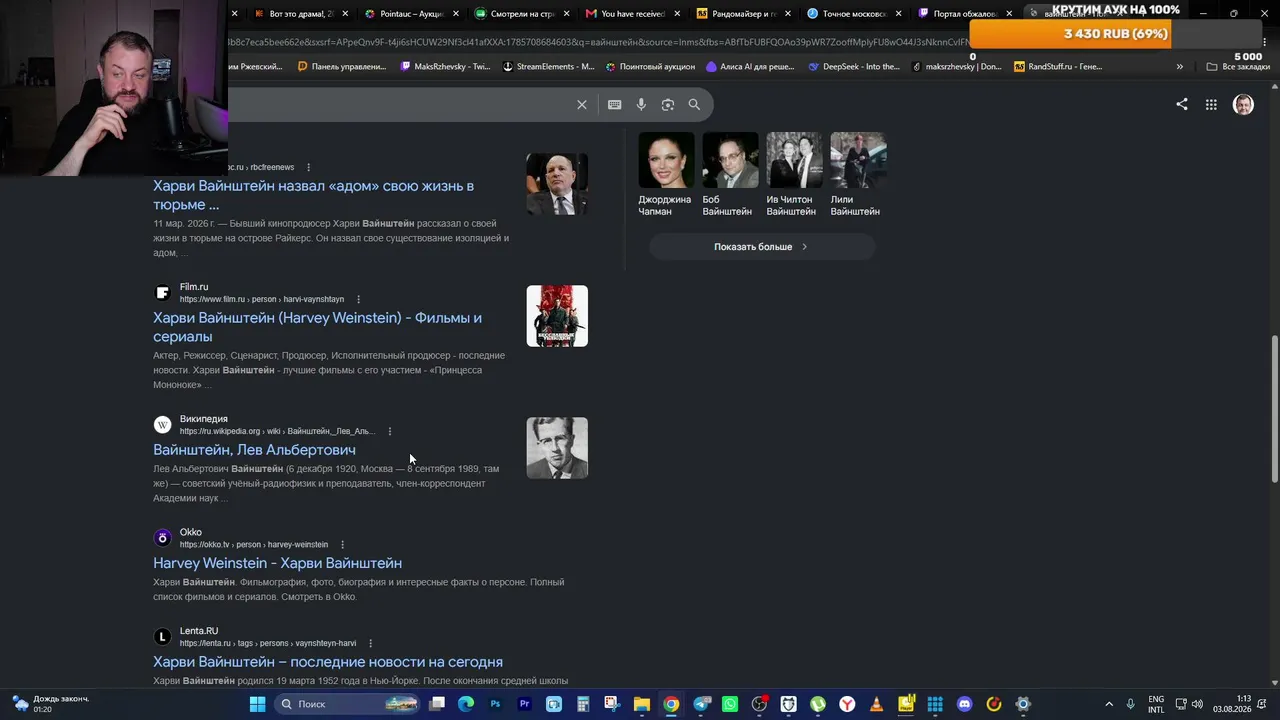Image resolution: width=1280 pixels, height=720 pixels.
Task: Open the 'Поинтовый аукцион' bookmark
Action: pos(650,67)
